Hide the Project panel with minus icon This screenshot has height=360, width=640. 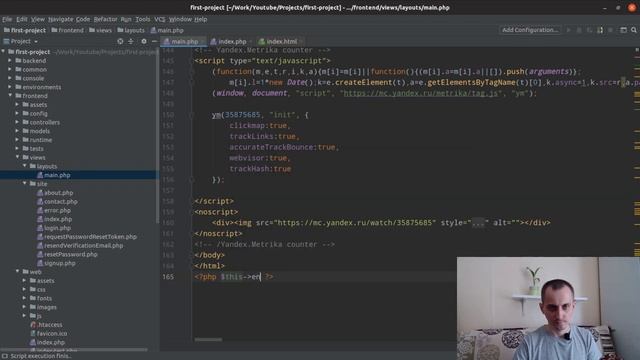coord(154,41)
